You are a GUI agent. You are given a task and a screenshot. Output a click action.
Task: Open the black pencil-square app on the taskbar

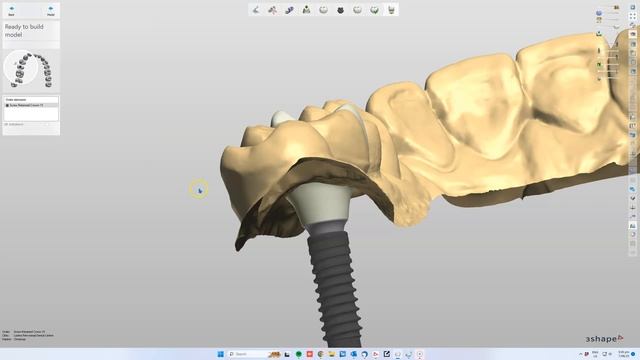tap(387, 354)
